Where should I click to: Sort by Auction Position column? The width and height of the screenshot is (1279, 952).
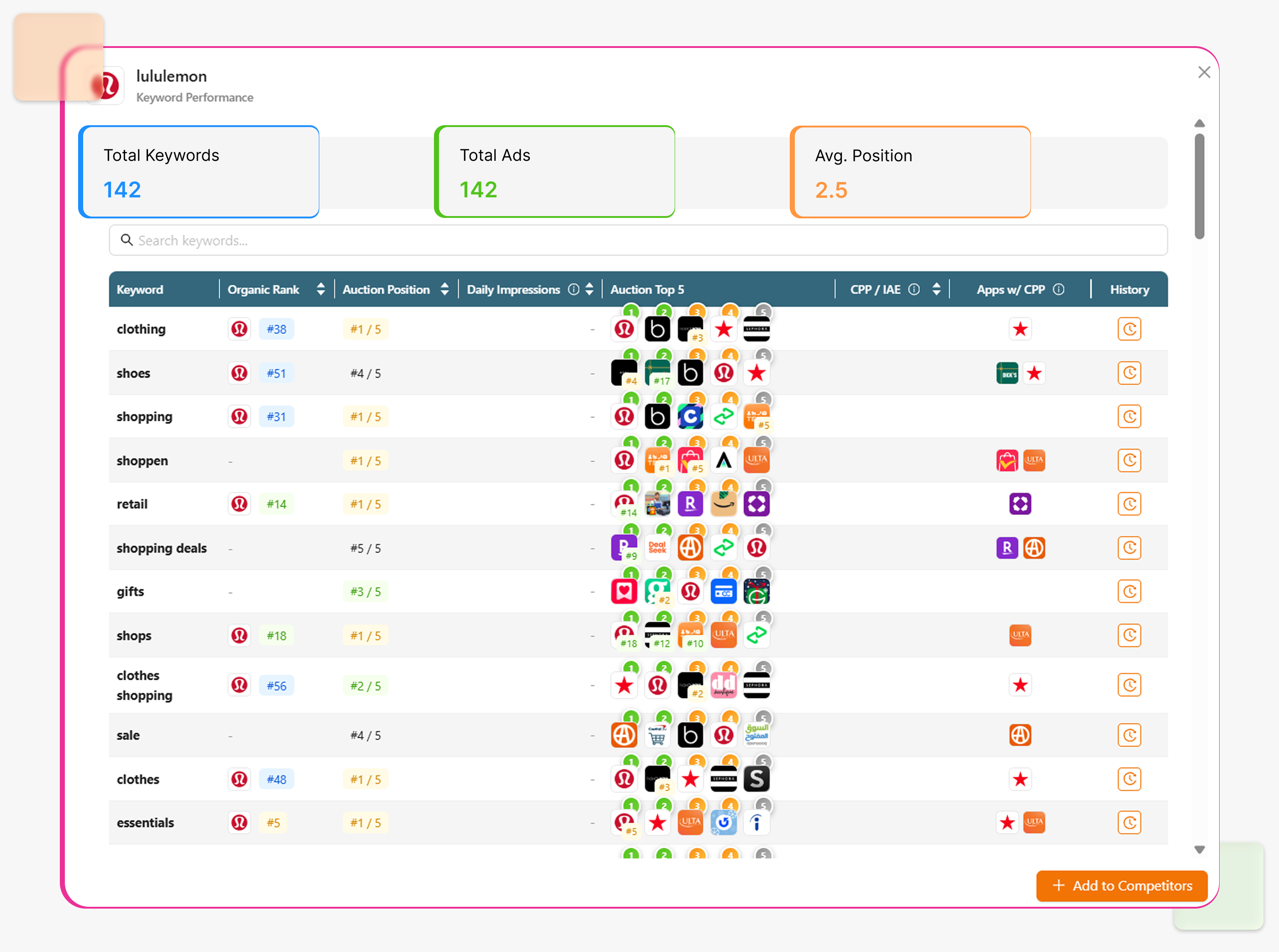coord(445,289)
